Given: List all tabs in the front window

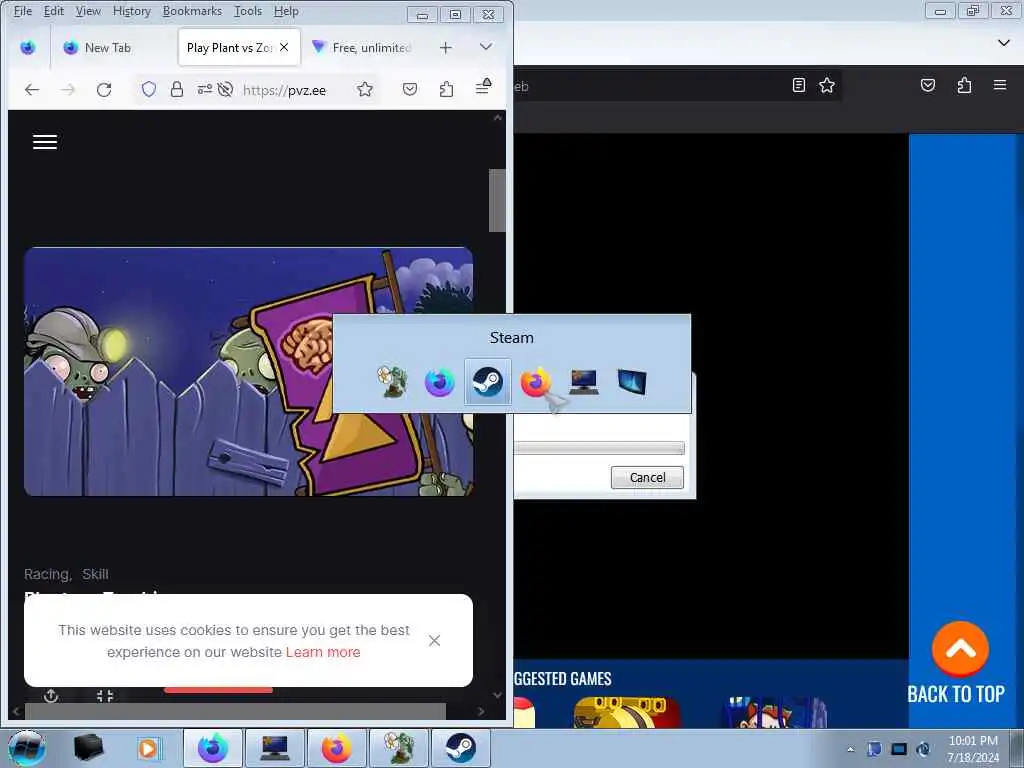Looking at the screenshot, I should (486, 47).
